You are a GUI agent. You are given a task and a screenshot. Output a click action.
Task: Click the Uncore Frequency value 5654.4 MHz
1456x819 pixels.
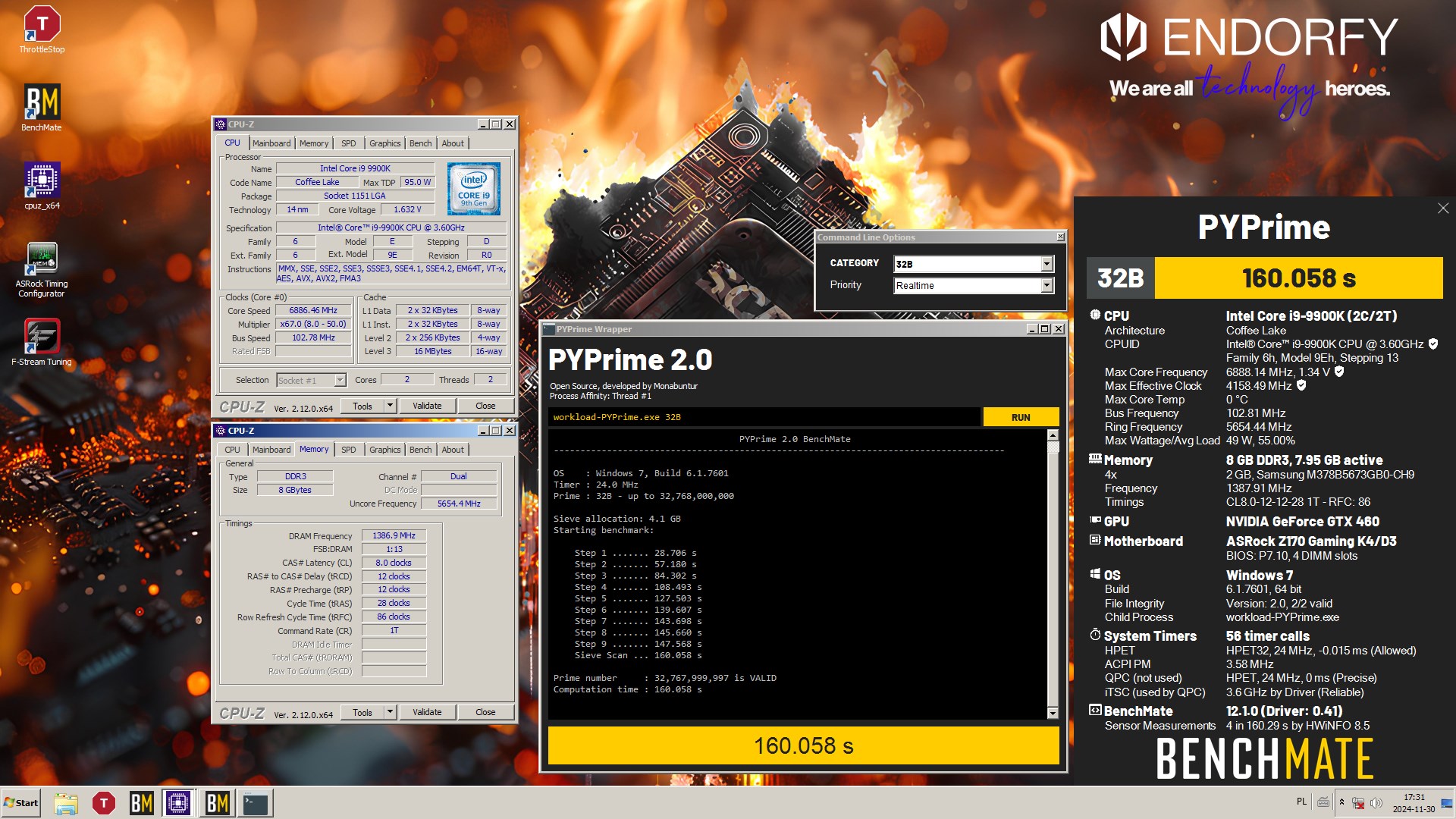click(459, 504)
